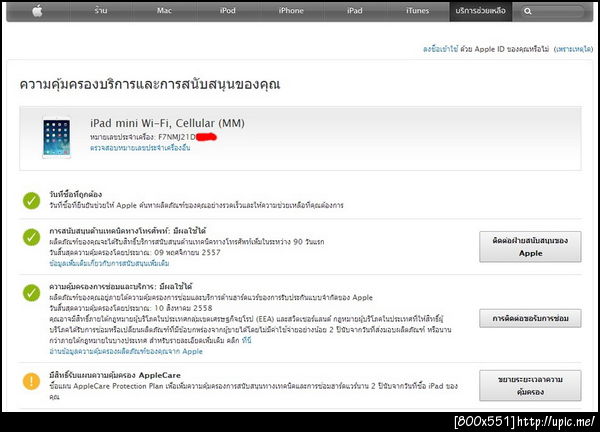
Task: Click the page heading ความคุ้มครองบริการ
Action: click(150, 84)
